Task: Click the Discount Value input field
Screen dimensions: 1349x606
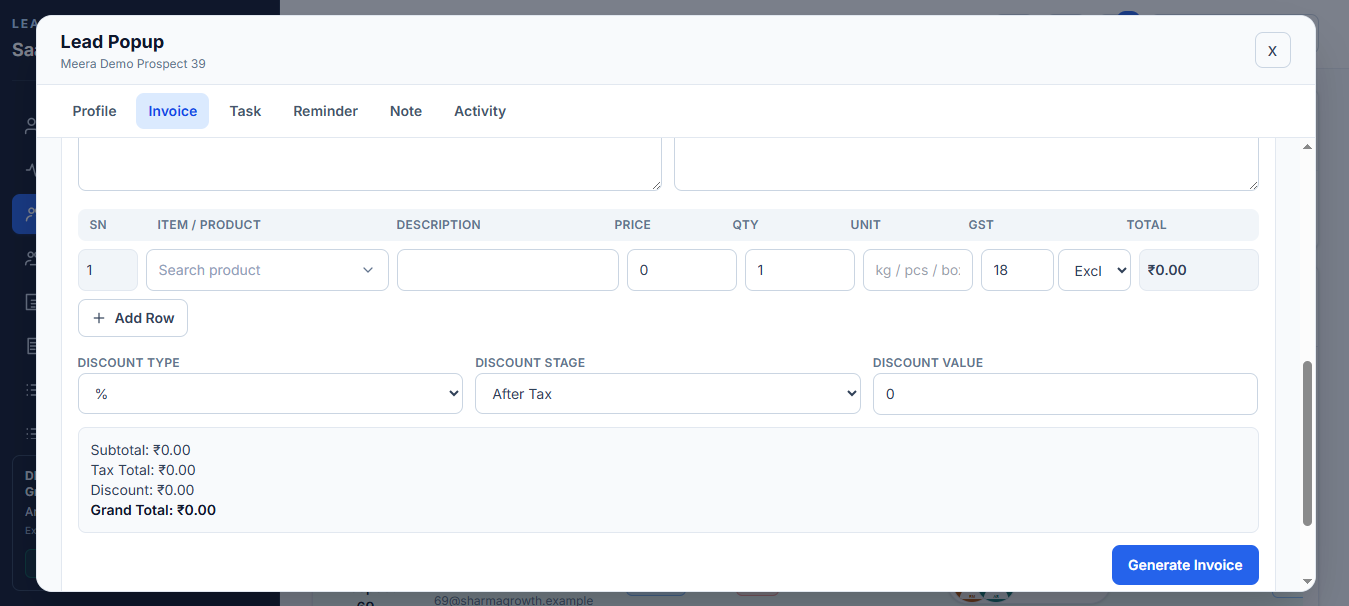Action: pyautogui.click(x=1065, y=394)
